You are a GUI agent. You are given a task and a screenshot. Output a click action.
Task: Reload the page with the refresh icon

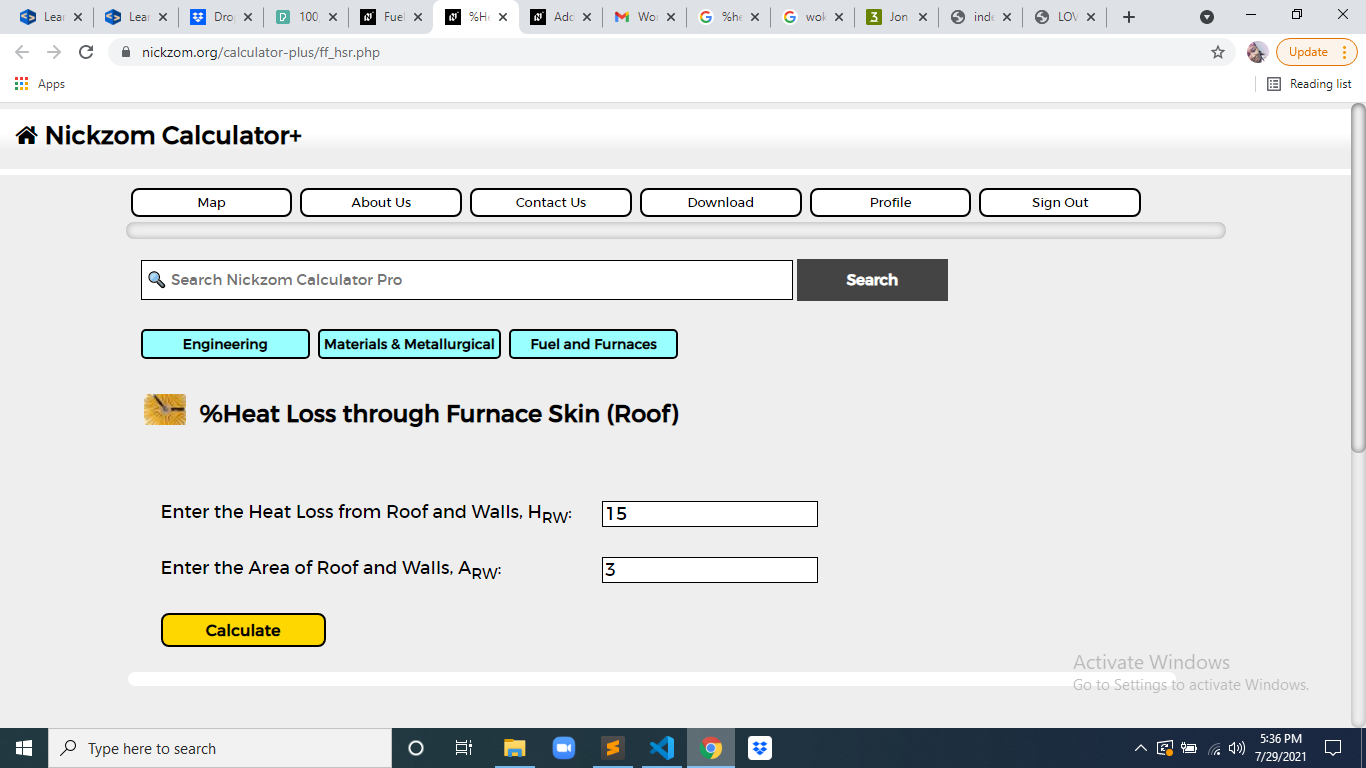[x=86, y=52]
